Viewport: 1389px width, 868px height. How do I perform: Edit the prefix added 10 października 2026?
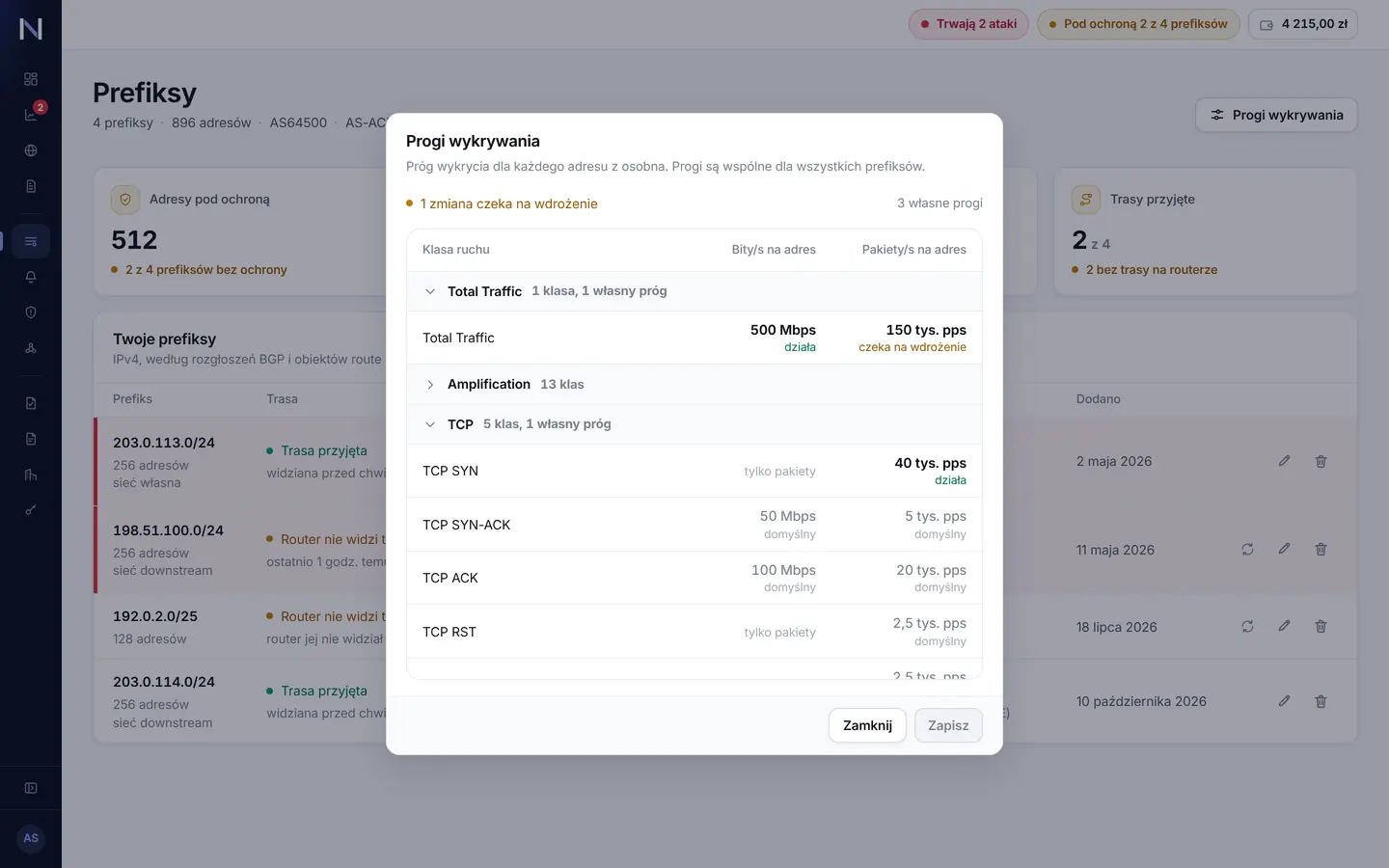pos(1284,701)
